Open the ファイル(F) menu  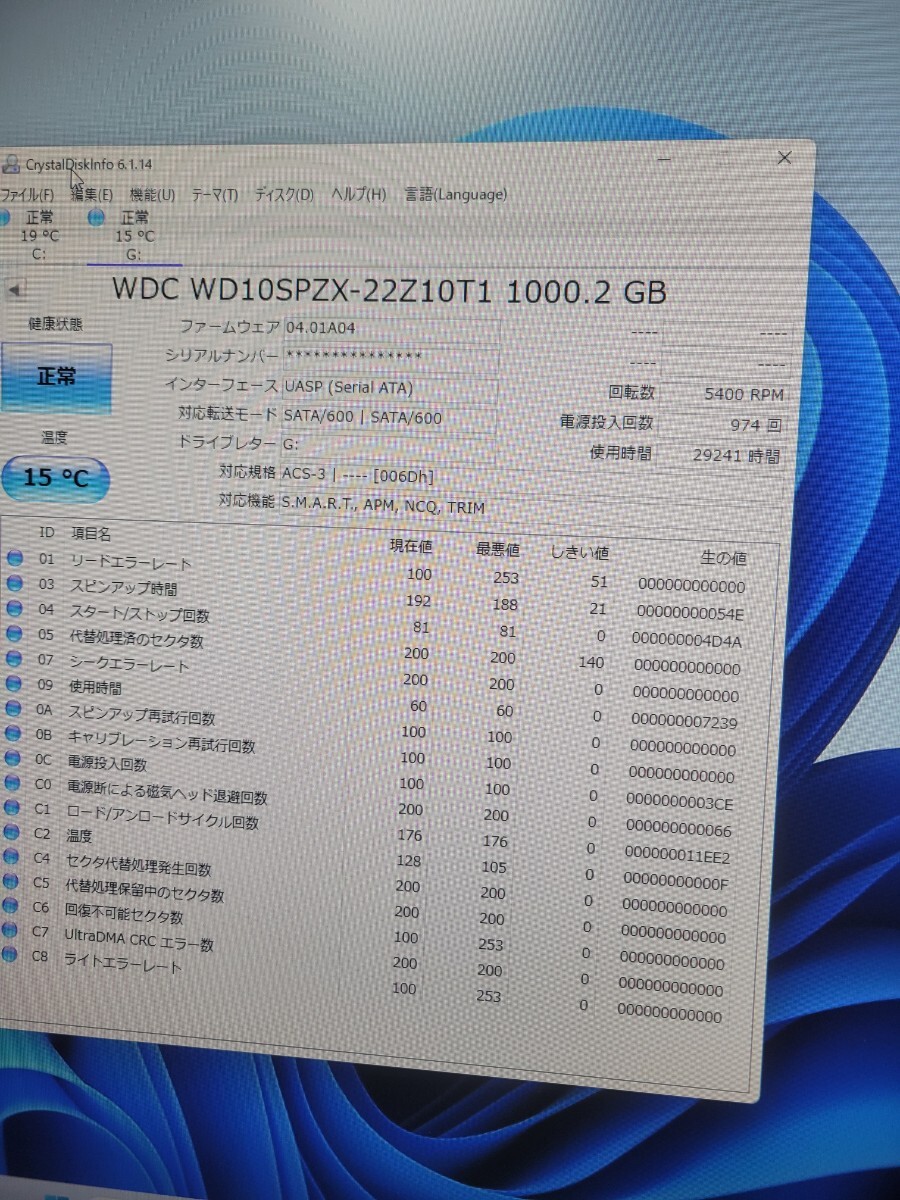point(27,194)
